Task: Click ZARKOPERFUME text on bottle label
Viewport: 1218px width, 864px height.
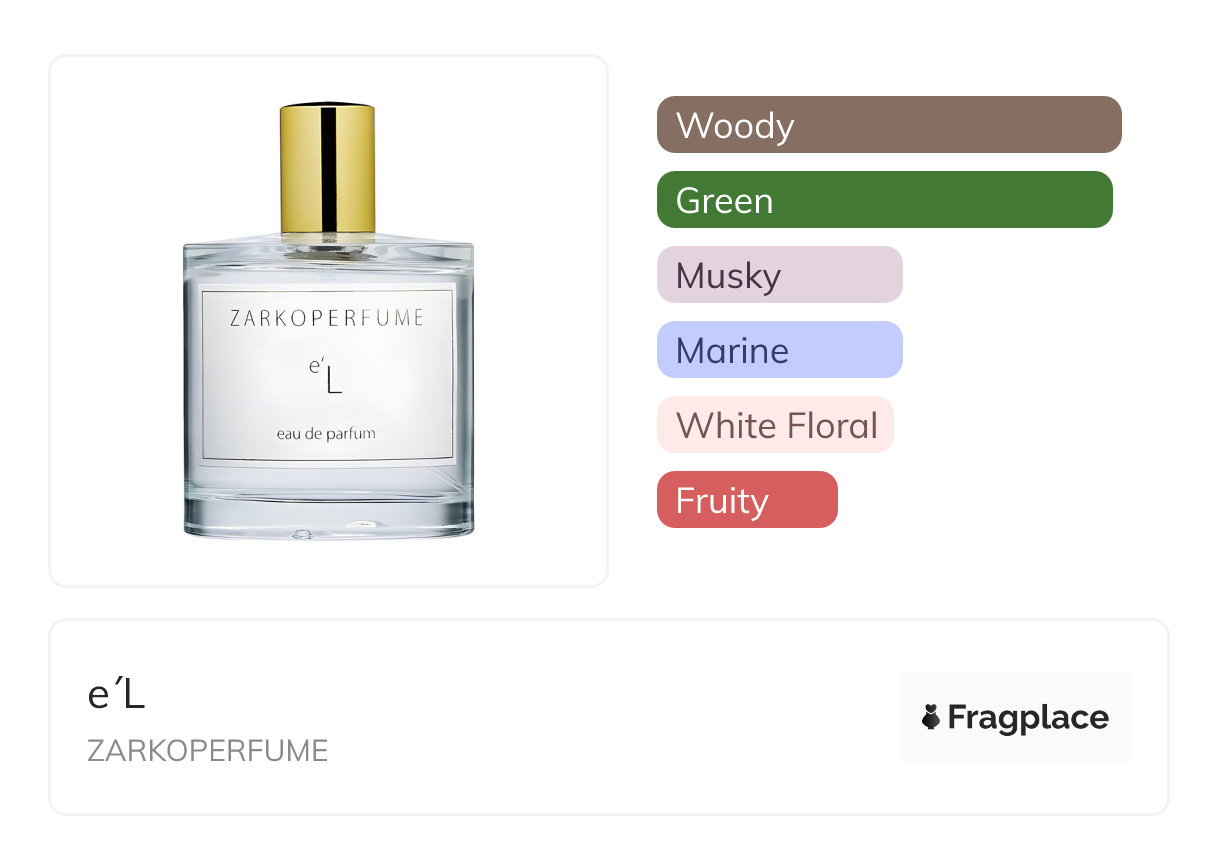Action: click(x=327, y=319)
